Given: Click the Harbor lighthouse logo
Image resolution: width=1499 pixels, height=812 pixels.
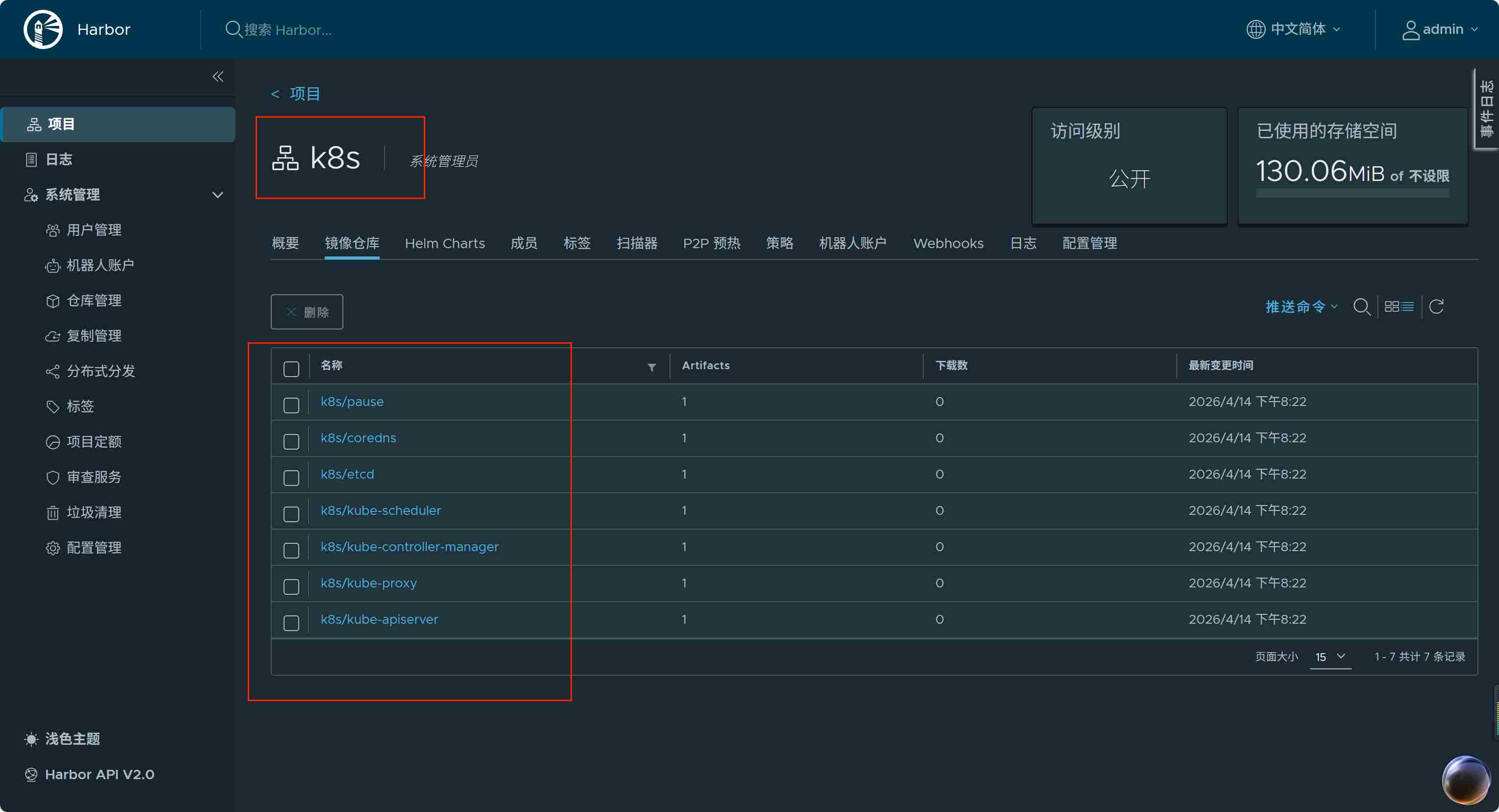Looking at the screenshot, I should tap(43, 29).
